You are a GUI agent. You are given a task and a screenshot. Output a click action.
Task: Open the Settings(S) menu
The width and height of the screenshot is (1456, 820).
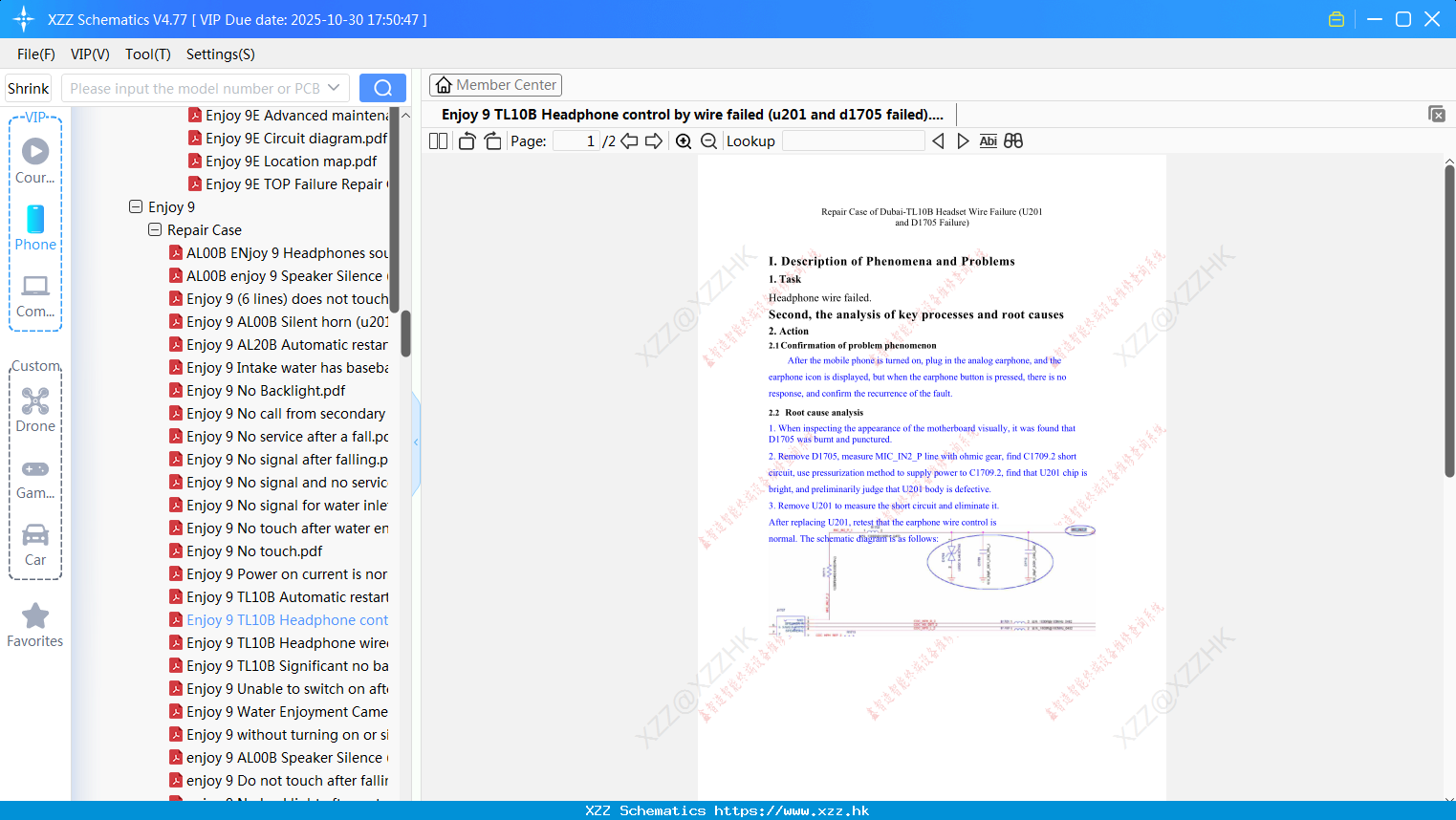[221, 54]
